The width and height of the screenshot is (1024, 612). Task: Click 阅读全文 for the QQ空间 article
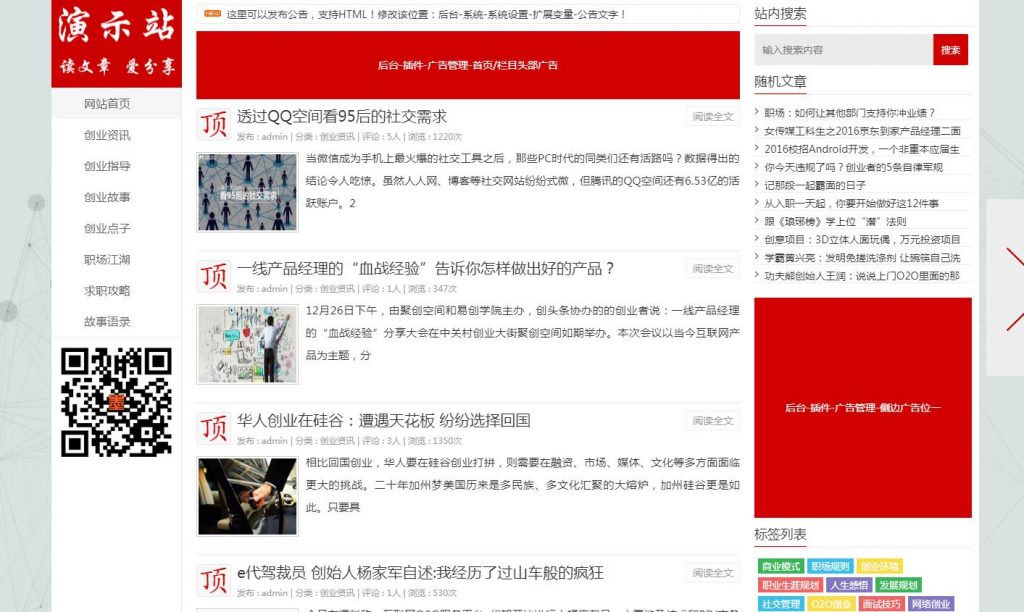712,117
